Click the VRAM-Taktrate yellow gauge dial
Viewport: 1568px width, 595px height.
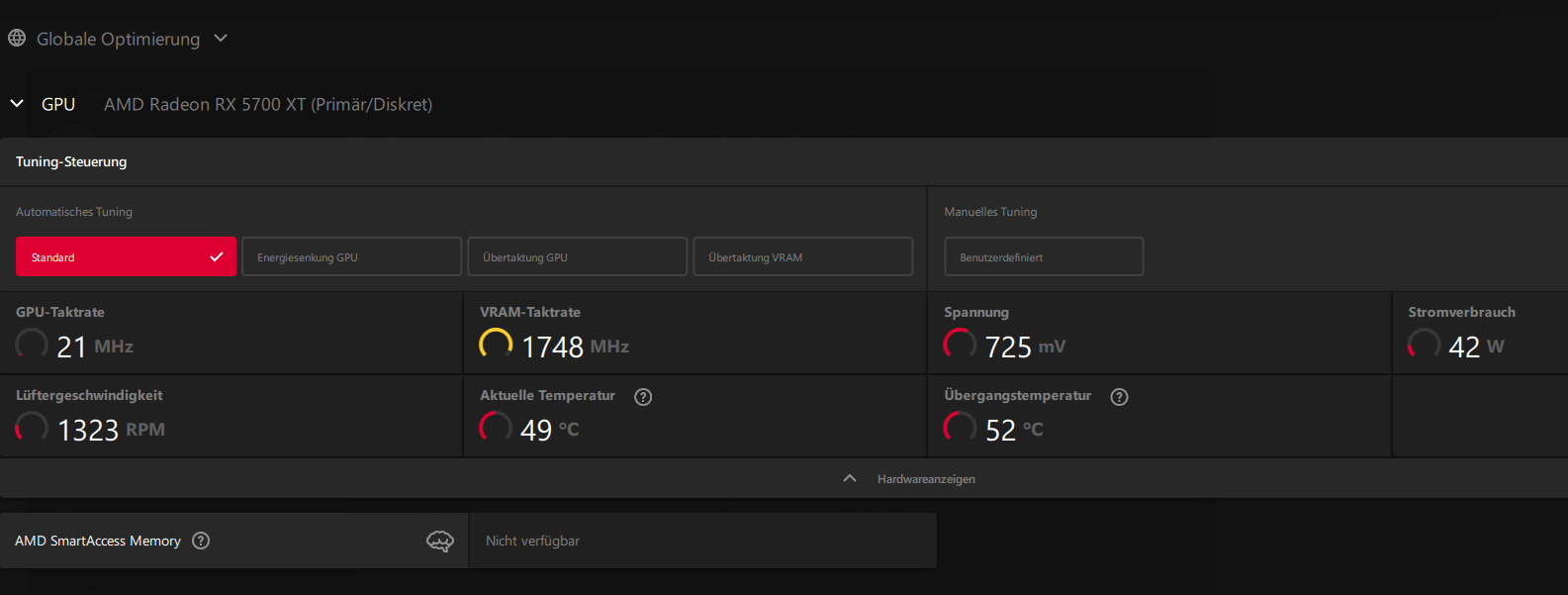pyautogui.click(x=496, y=344)
